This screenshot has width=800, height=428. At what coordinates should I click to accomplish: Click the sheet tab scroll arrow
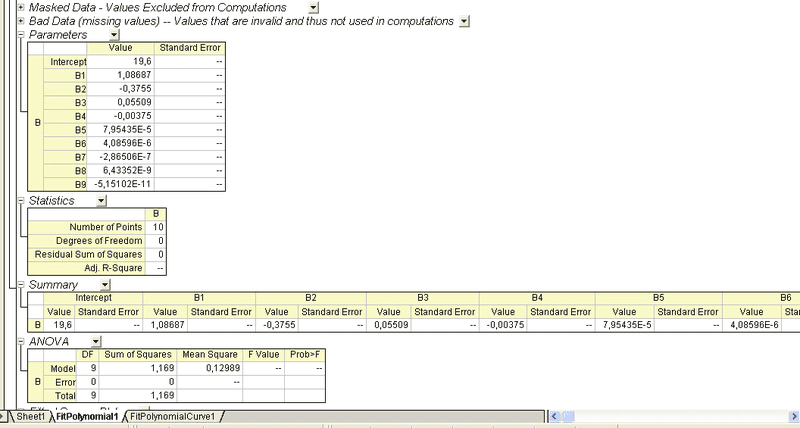coord(5,416)
